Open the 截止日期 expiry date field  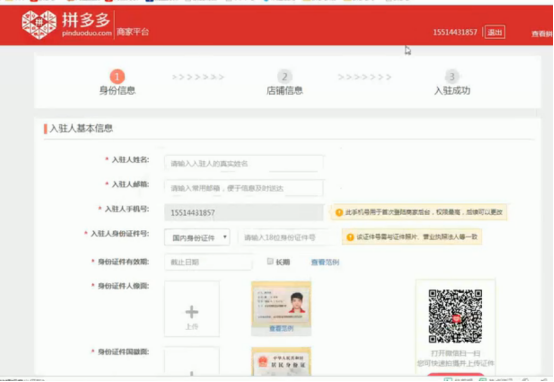(208, 262)
